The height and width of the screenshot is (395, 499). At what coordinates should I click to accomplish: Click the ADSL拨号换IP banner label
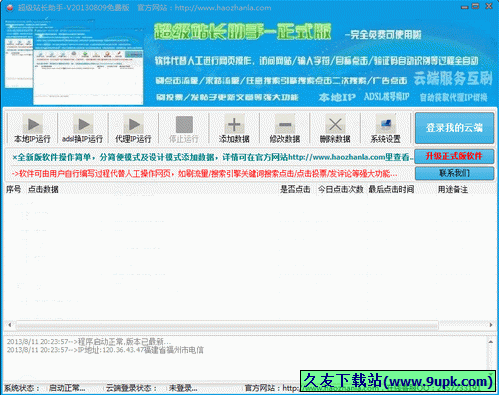386,97
